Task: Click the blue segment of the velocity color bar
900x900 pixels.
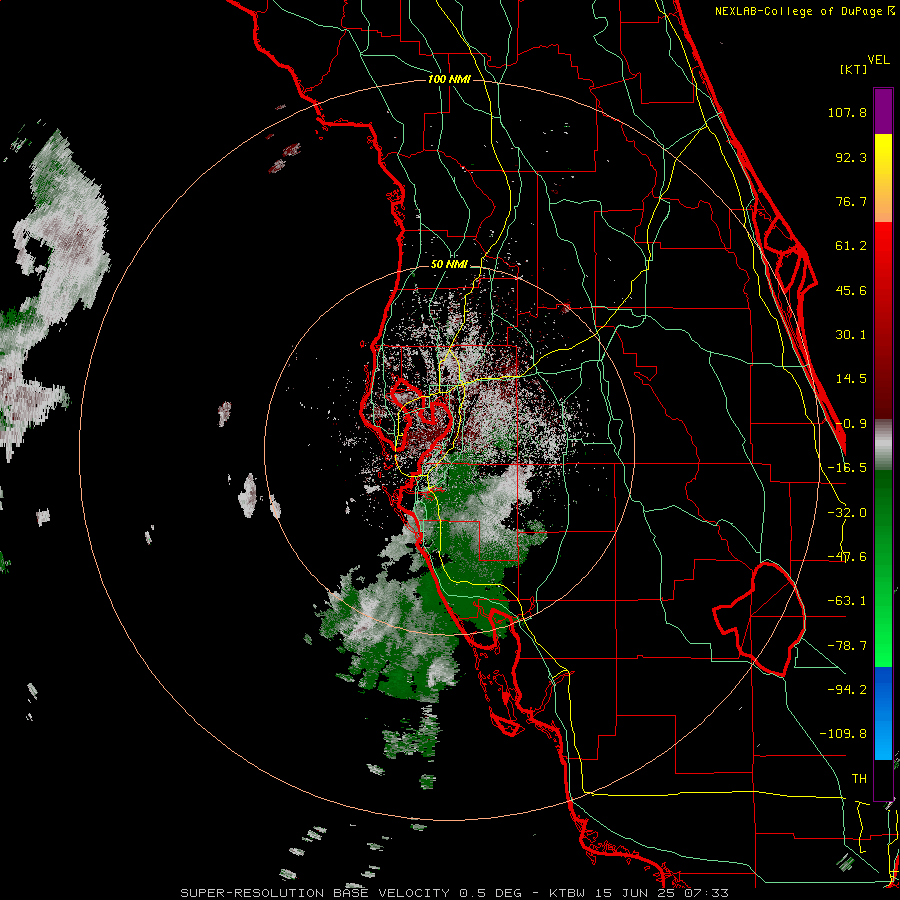Action: (x=883, y=713)
